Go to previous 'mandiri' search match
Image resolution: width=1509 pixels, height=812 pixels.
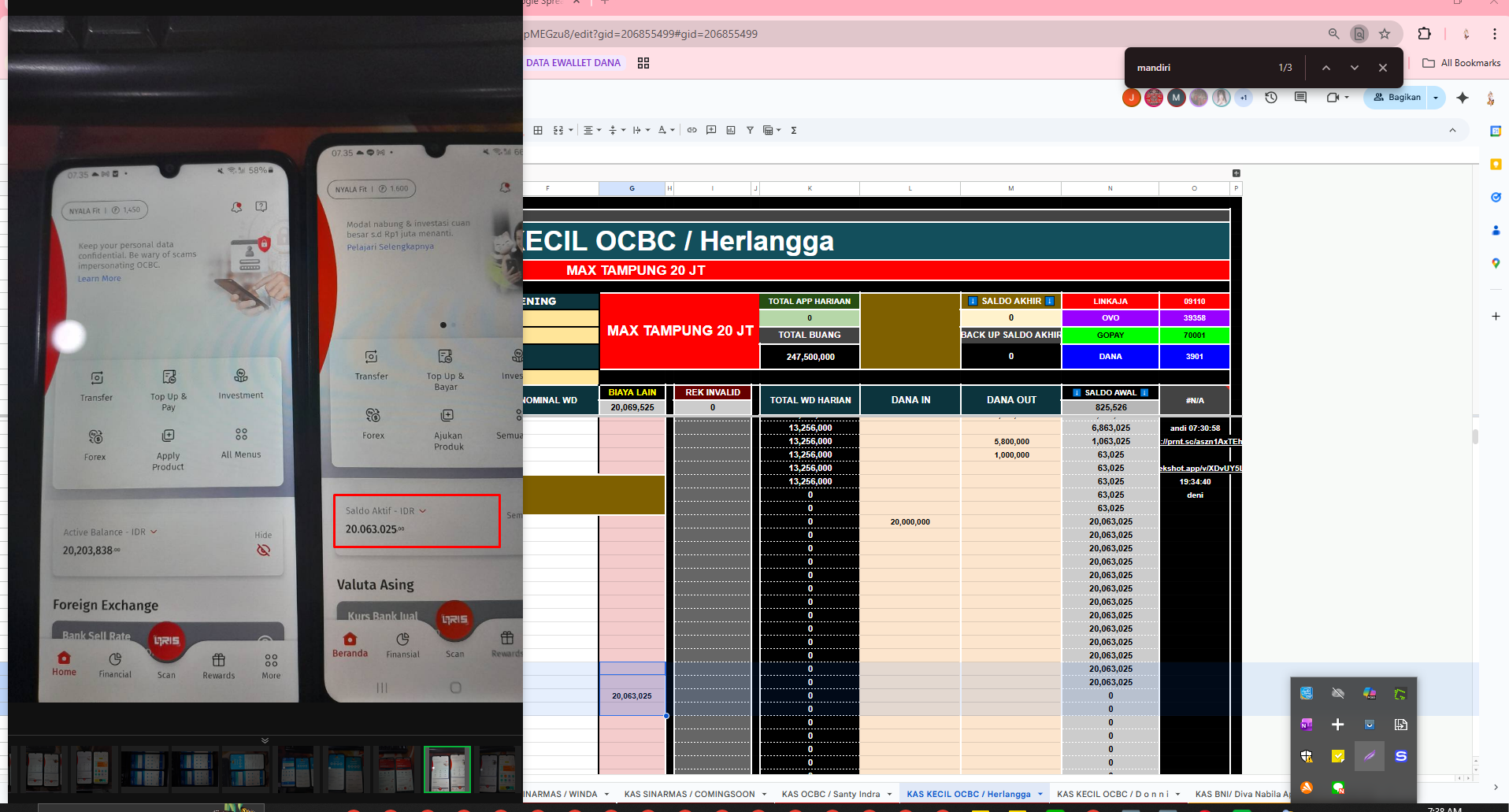(1326, 68)
